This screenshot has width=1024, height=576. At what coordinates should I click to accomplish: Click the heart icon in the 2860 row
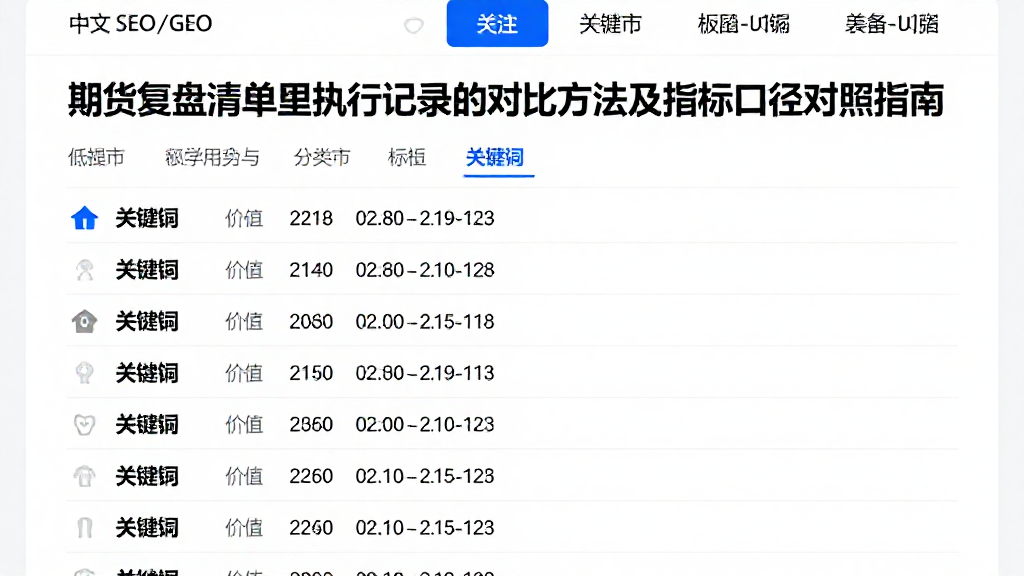(x=84, y=424)
